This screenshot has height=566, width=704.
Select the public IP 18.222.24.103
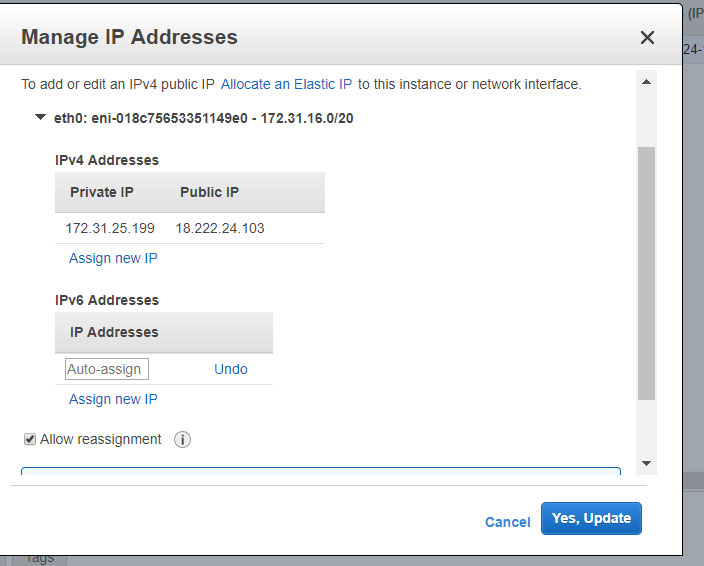[x=220, y=228]
